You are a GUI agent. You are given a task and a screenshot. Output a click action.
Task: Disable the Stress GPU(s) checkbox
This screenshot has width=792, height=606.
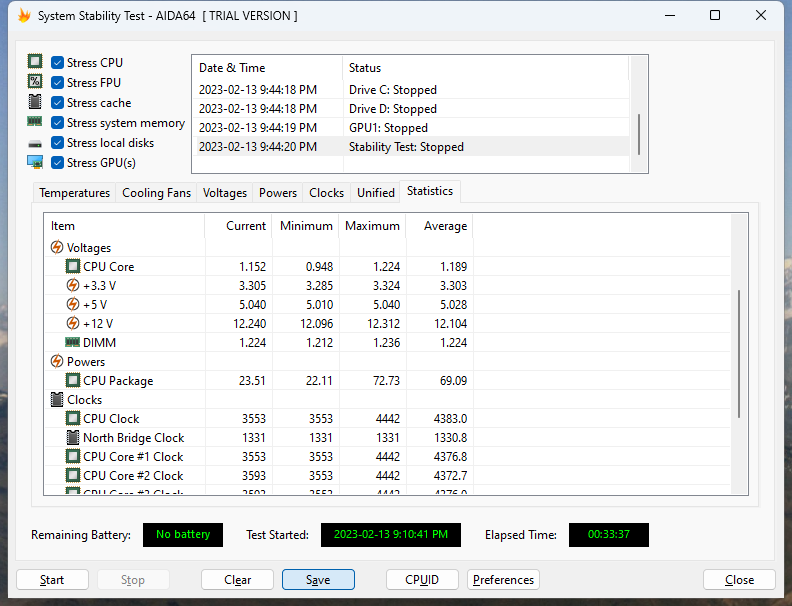(58, 163)
